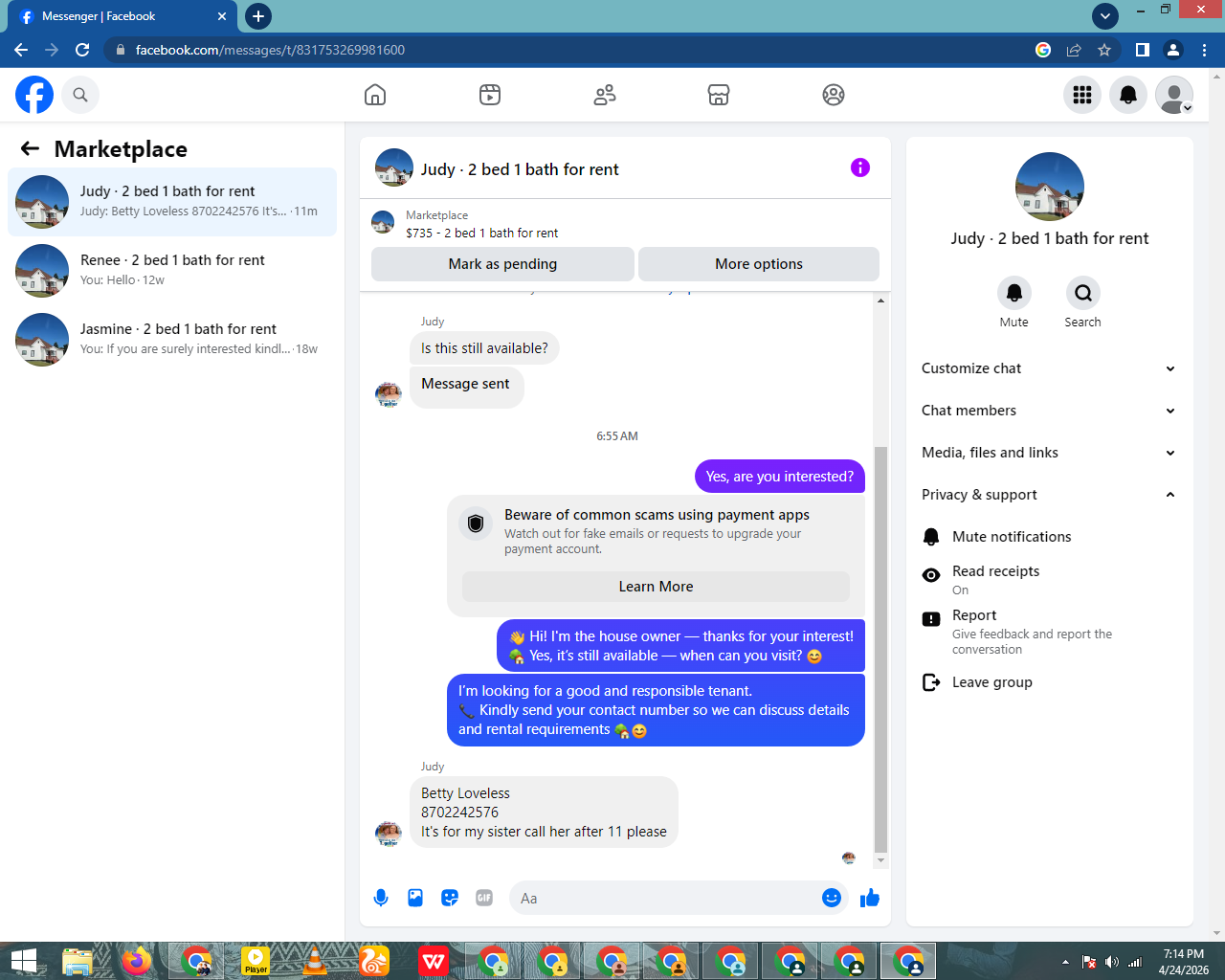Viewport: 1225px width, 980px height.
Task: Launch Firefox from the taskbar
Action: point(137,961)
